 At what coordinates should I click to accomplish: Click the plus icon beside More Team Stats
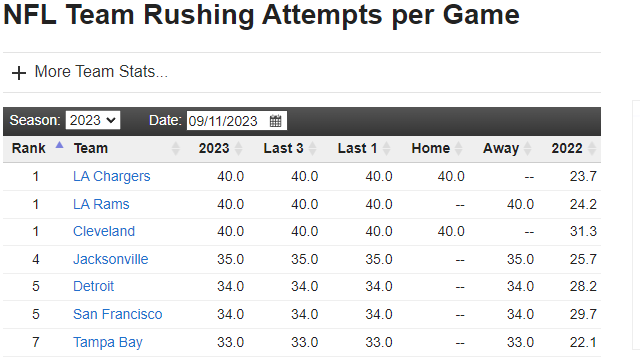point(19,73)
